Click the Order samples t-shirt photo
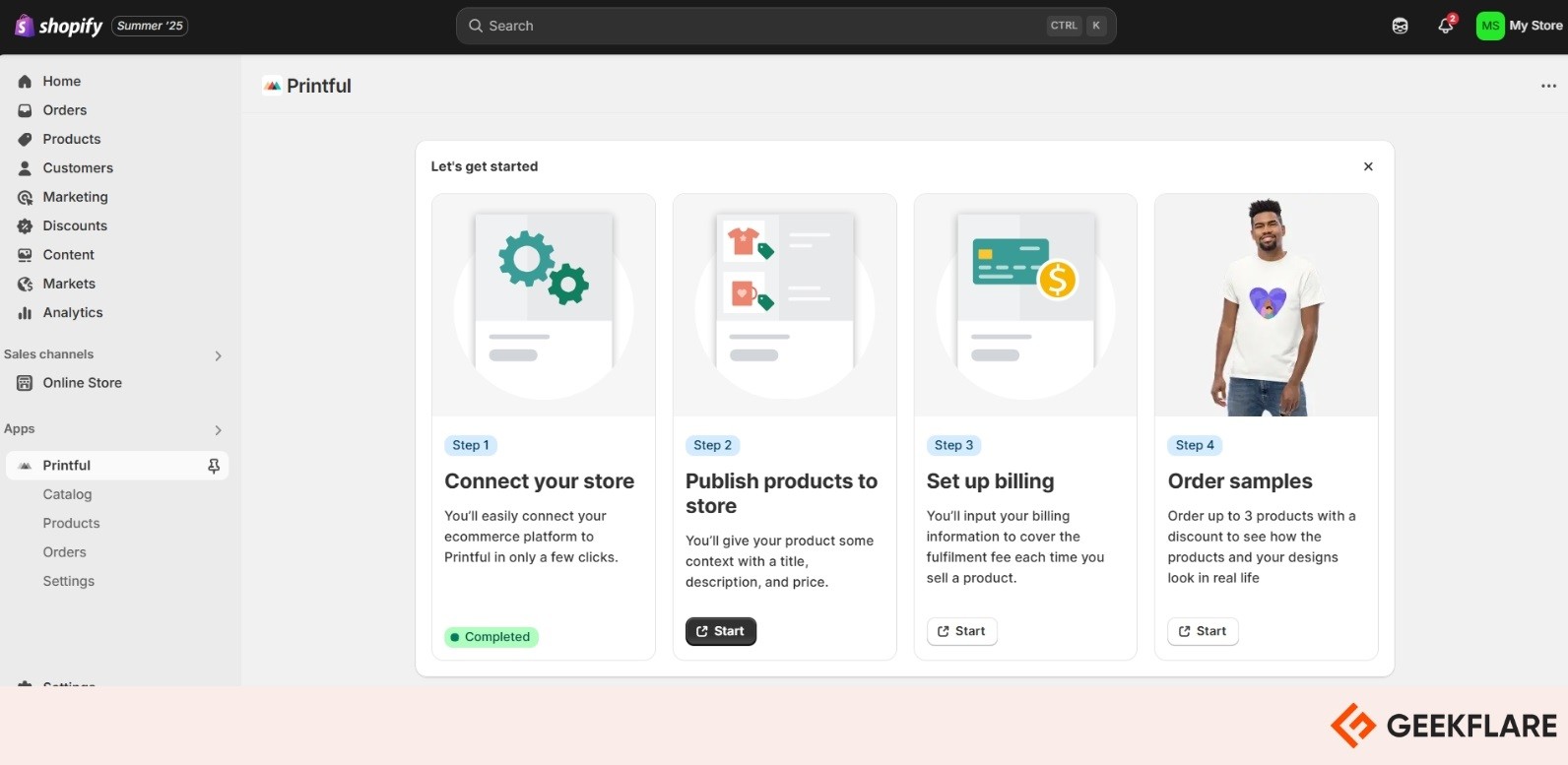The height and width of the screenshot is (765, 1568). pyautogui.click(x=1267, y=305)
